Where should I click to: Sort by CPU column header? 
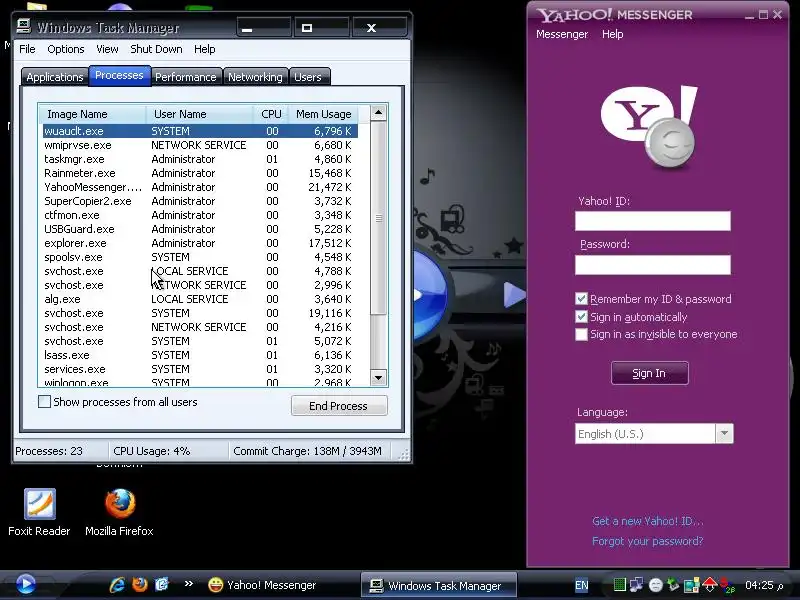(x=271, y=114)
